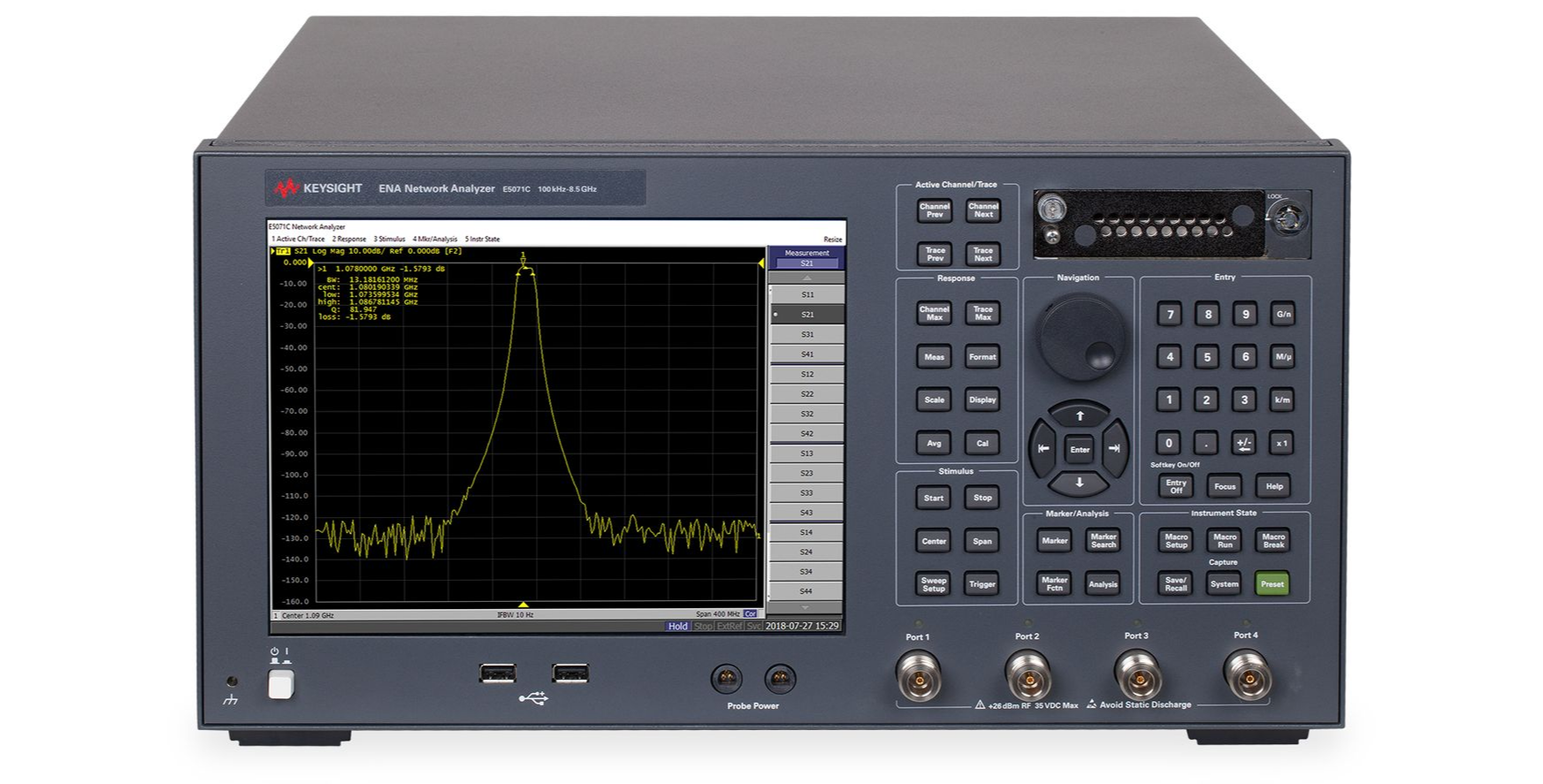Click marker 1 triangle on trace peak

523,263
